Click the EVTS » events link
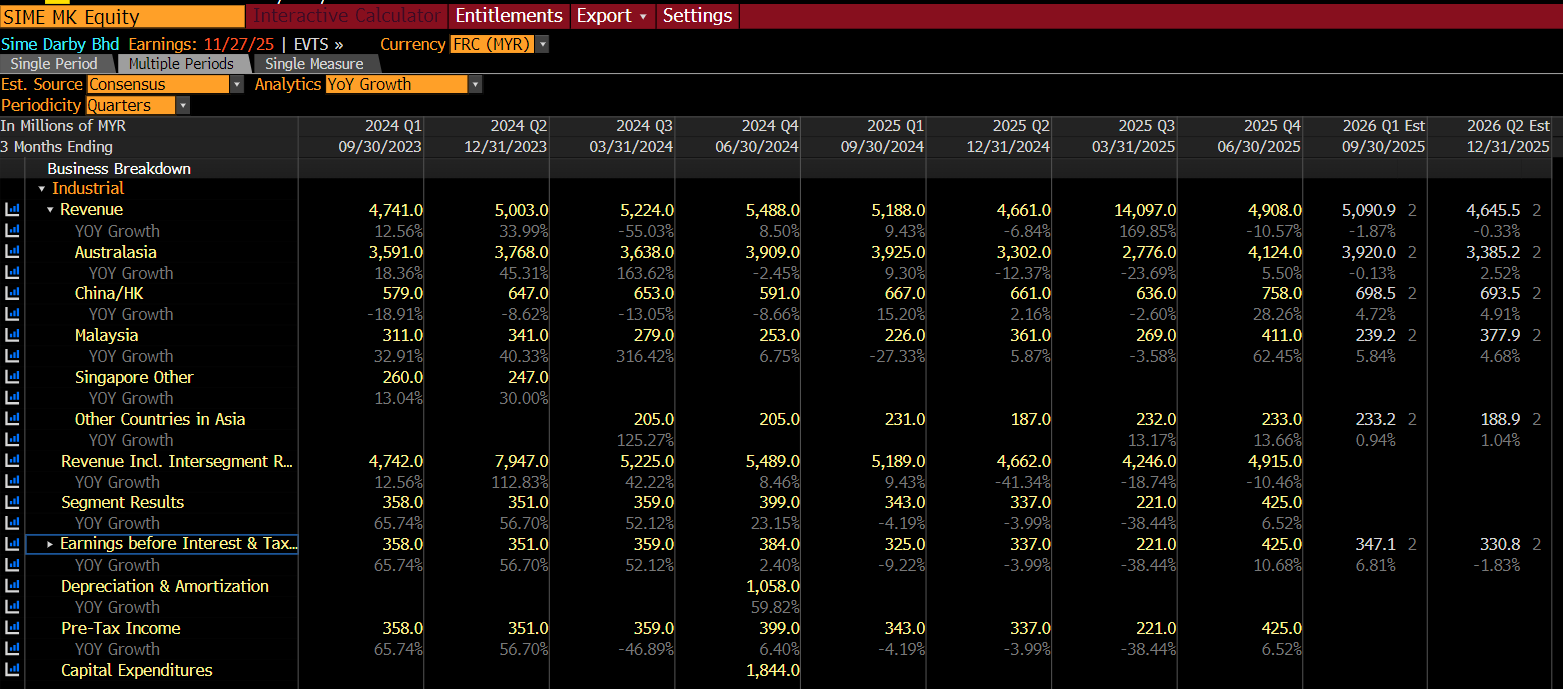The image size is (1563, 689). [x=318, y=44]
